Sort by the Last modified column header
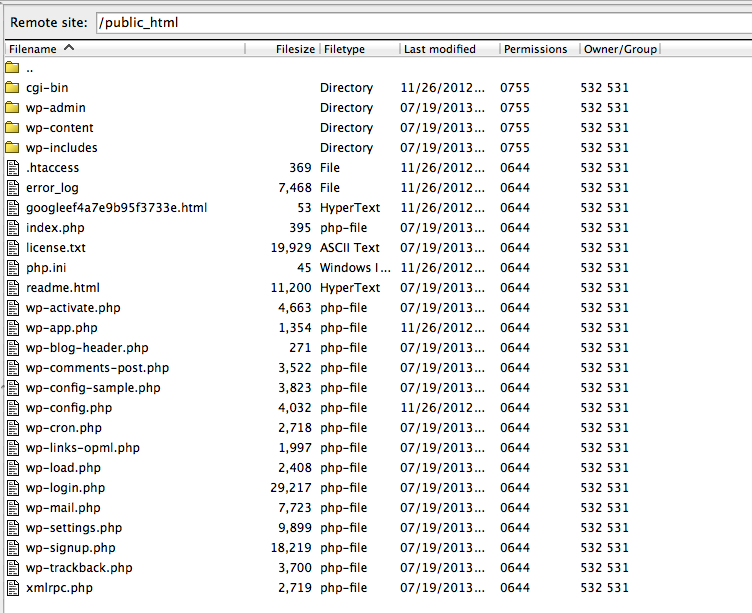This screenshot has height=613, width=752. [450, 49]
